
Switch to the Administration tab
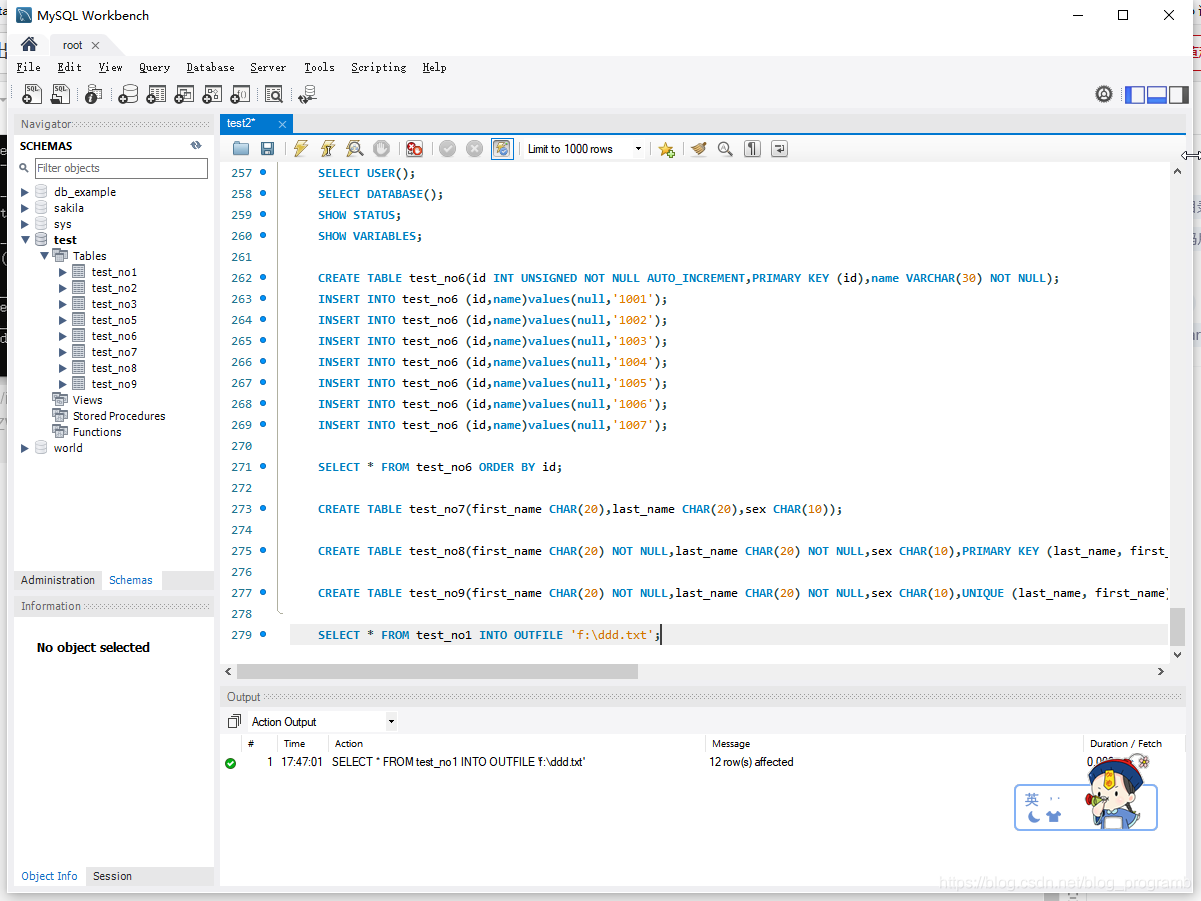click(58, 580)
